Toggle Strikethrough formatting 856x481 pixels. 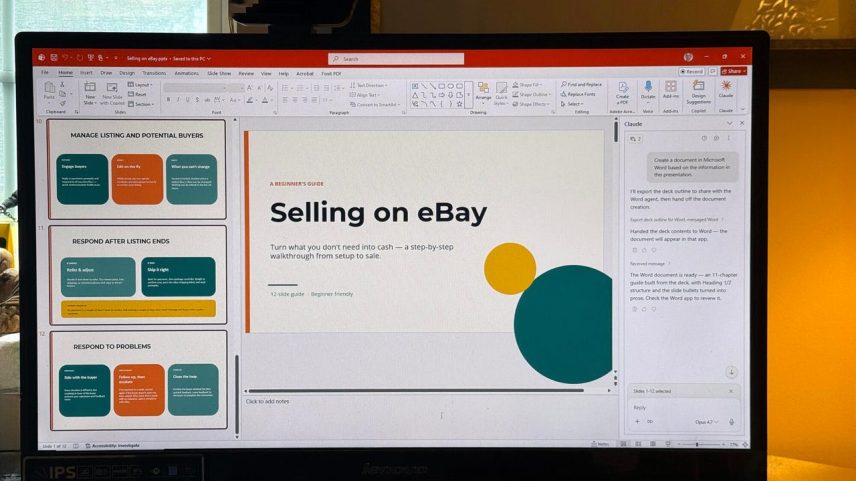pos(207,100)
